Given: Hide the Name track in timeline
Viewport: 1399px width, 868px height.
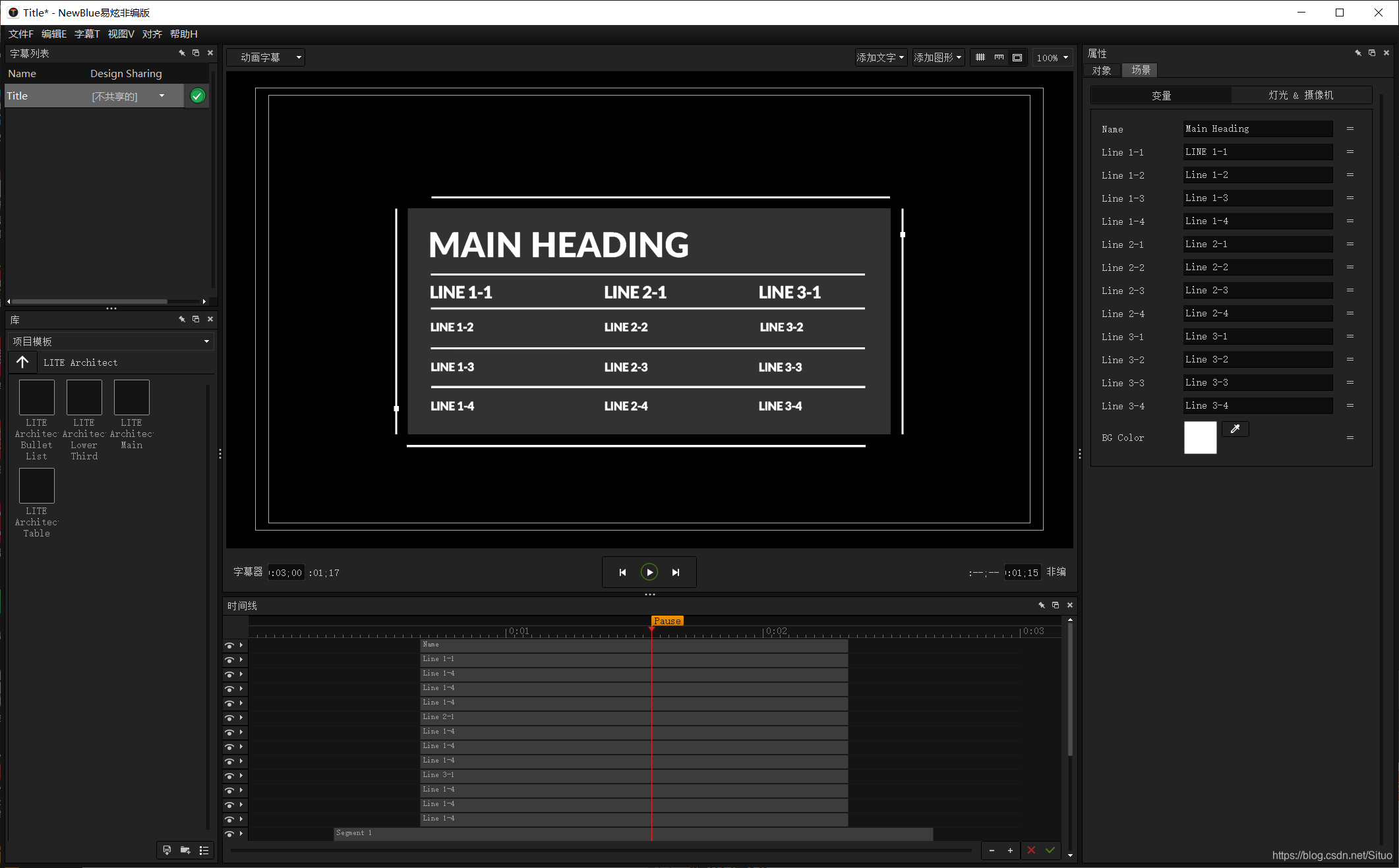Looking at the screenshot, I should (229, 645).
